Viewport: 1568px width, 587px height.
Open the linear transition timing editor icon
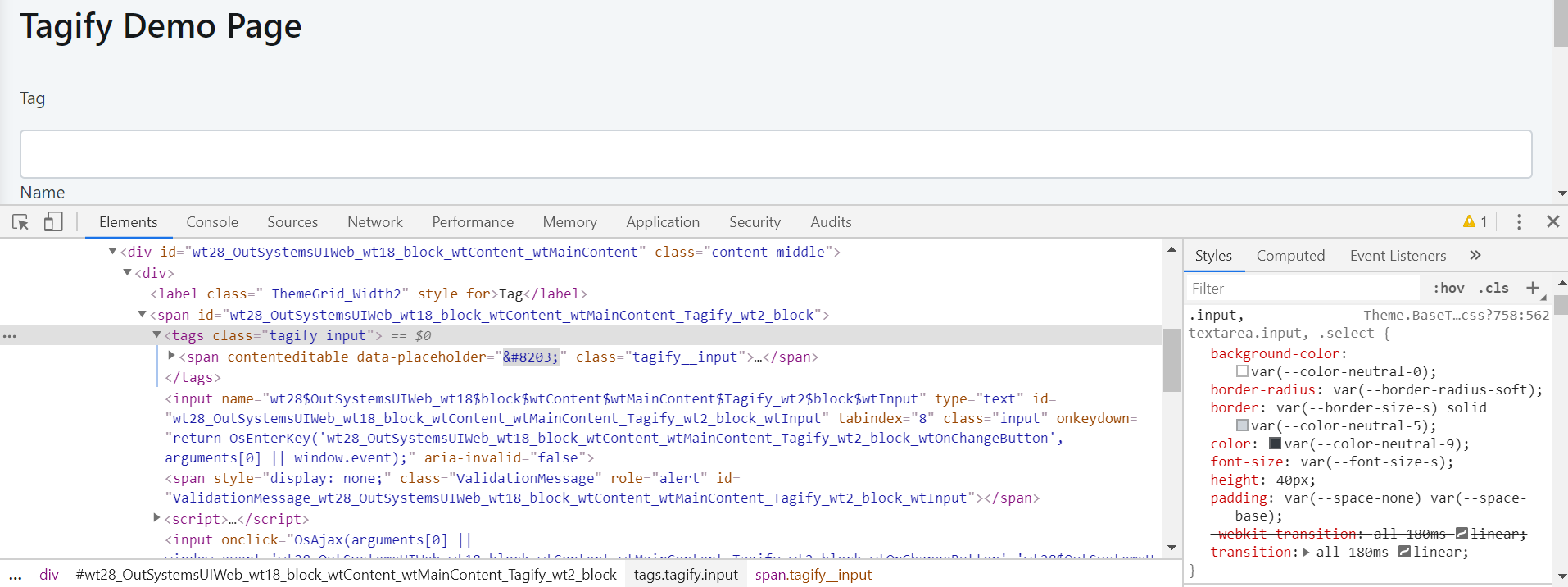coord(1404,552)
